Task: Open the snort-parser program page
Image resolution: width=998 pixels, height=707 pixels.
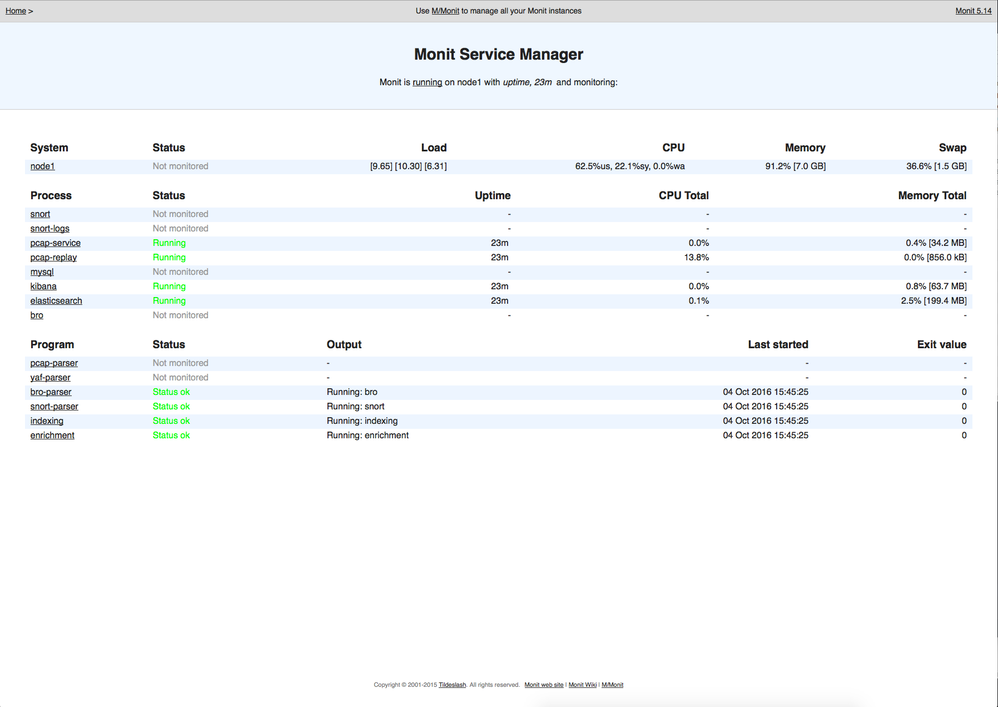Action: tap(53, 406)
